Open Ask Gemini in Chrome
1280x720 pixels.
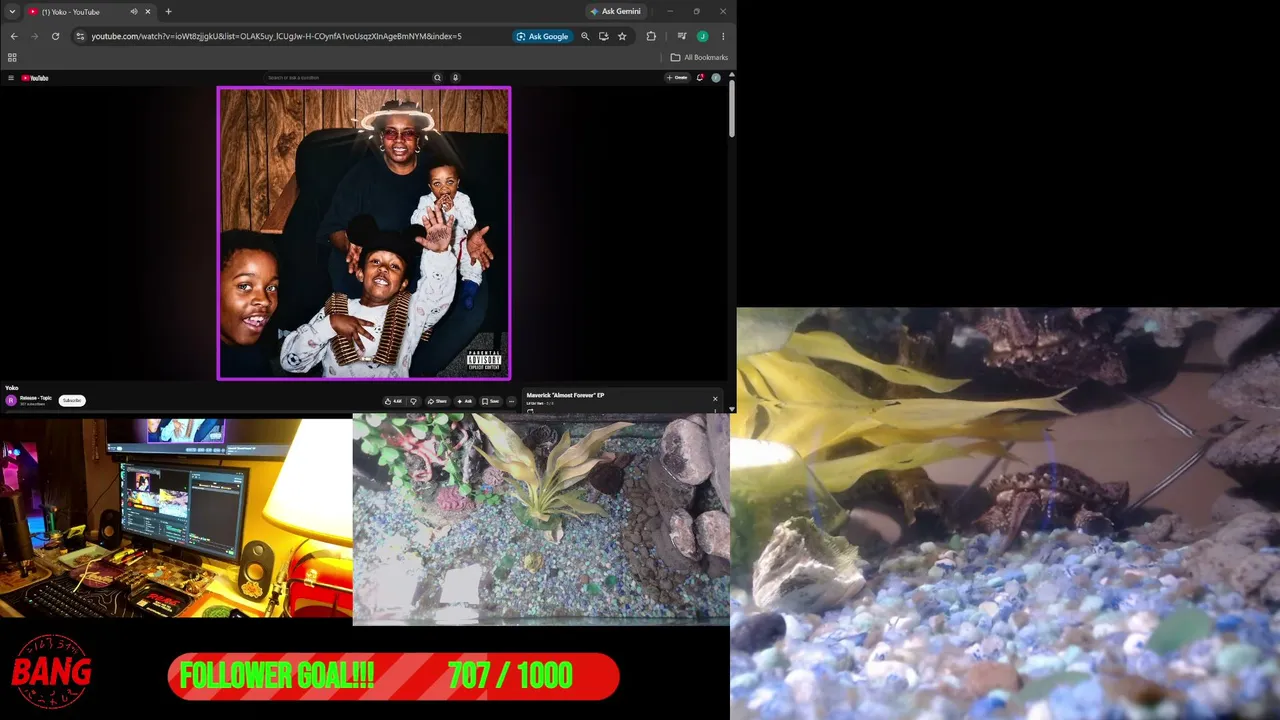(x=615, y=12)
